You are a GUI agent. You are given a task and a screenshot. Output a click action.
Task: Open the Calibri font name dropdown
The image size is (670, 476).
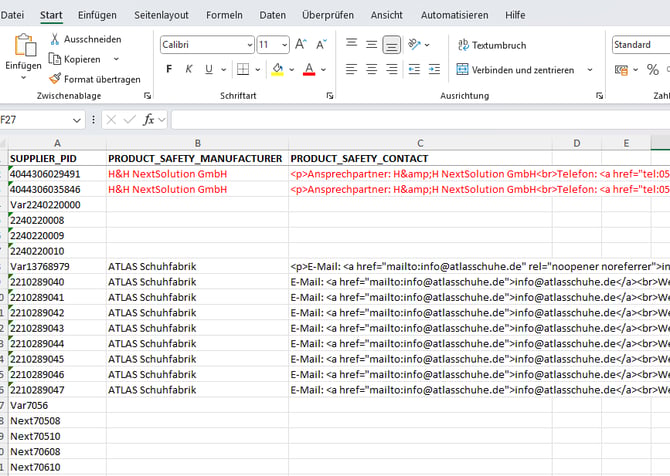pyautogui.click(x=248, y=45)
